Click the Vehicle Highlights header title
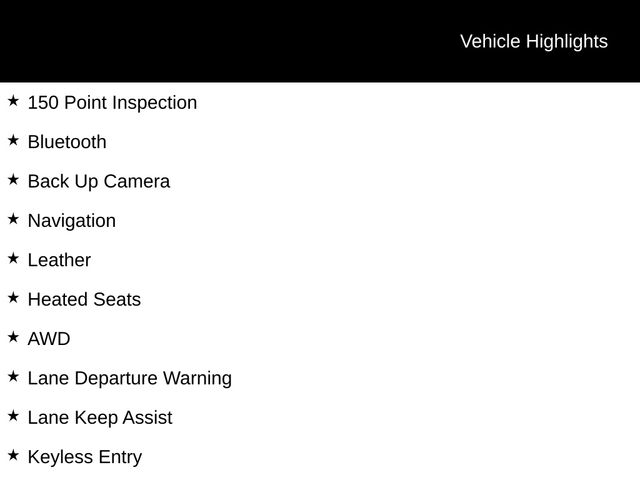Screen dimensions: 640x480 coord(533,41)
